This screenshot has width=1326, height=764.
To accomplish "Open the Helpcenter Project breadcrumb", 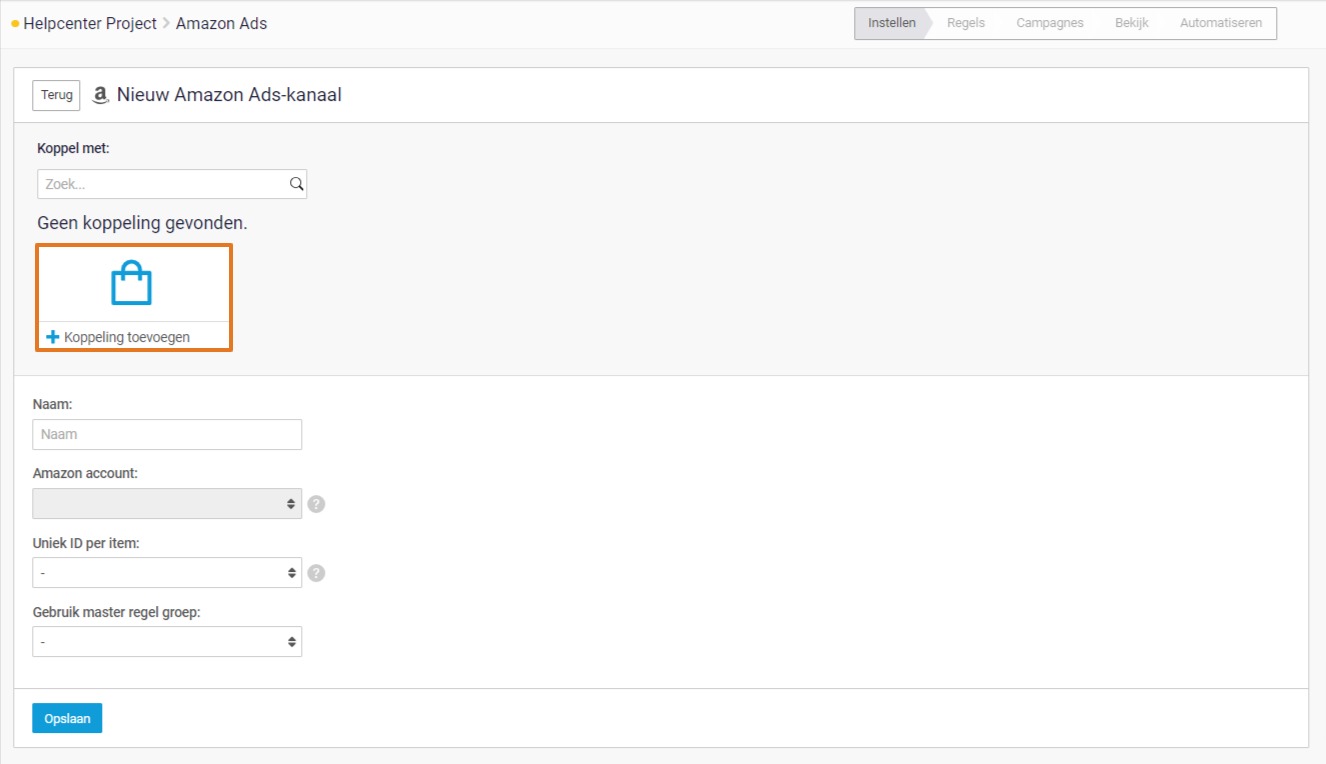I will [90, 23].
